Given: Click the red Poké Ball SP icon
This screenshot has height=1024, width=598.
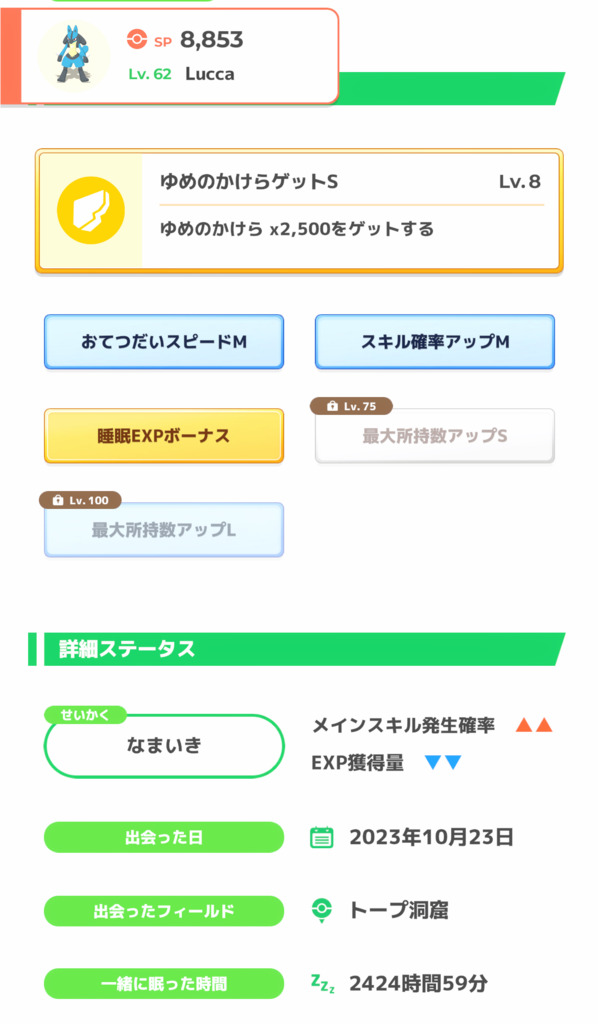Looking at the screenshot, I should pos(136,40).
